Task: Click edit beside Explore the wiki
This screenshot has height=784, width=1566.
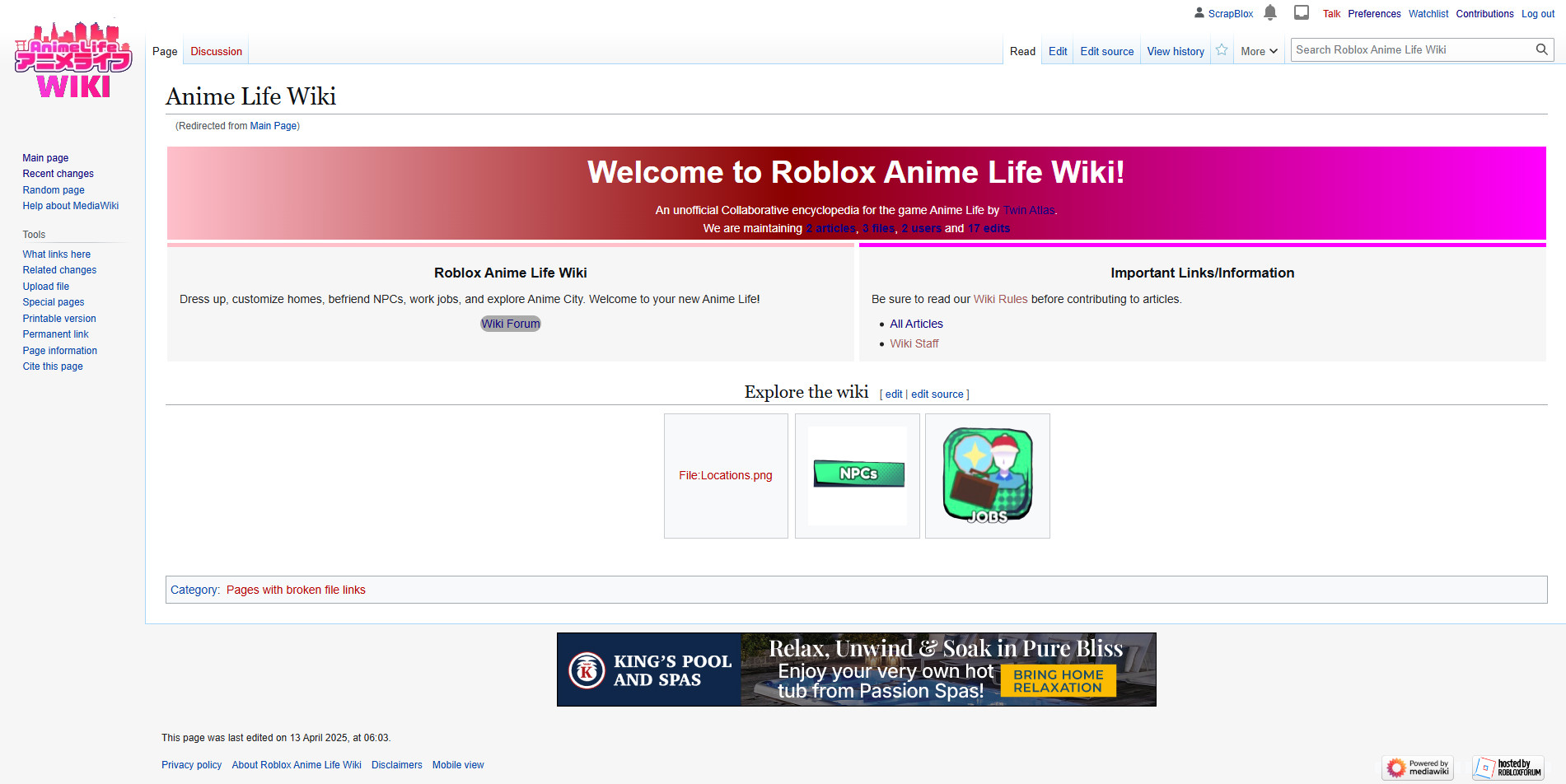Action: point(894,394)
